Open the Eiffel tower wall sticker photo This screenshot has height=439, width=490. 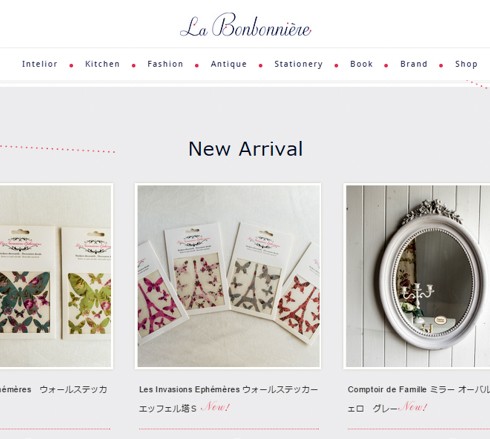(228, 276)
